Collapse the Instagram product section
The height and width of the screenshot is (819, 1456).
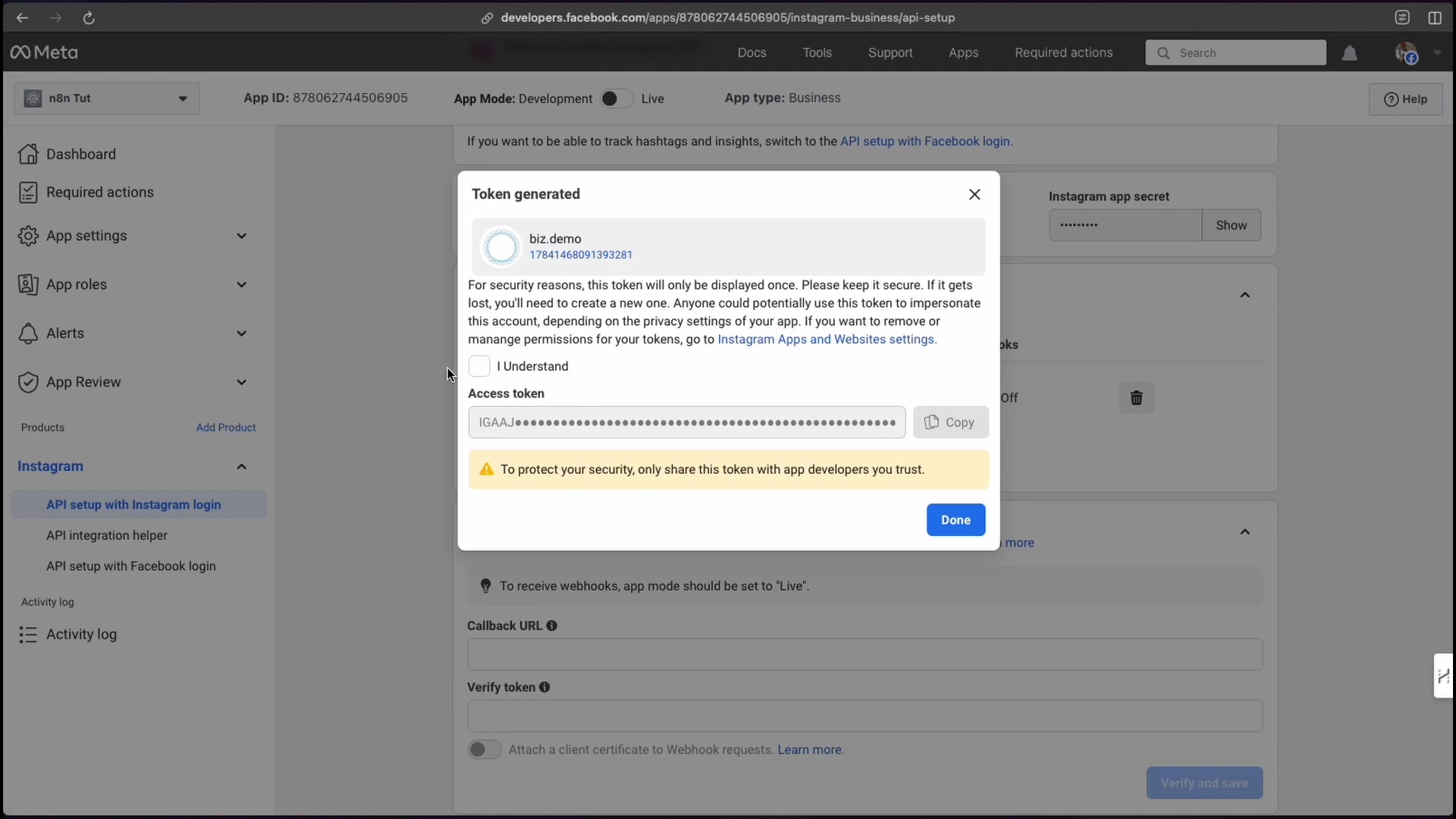tap(241, 466)
